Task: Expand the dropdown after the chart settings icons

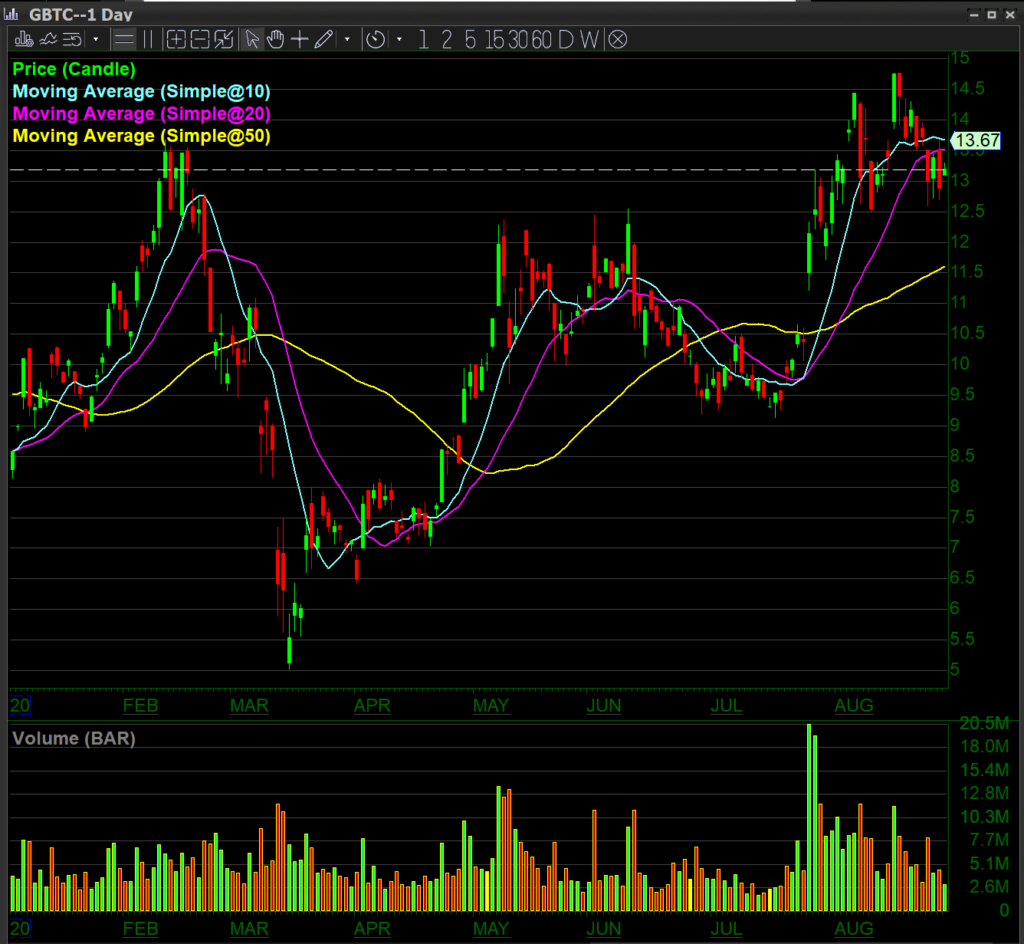Action: (95, 40)
